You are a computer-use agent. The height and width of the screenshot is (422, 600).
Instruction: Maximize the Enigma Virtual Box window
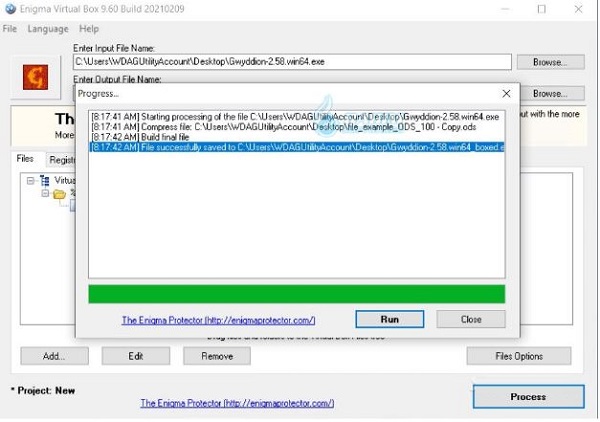(x=541, y=9)
